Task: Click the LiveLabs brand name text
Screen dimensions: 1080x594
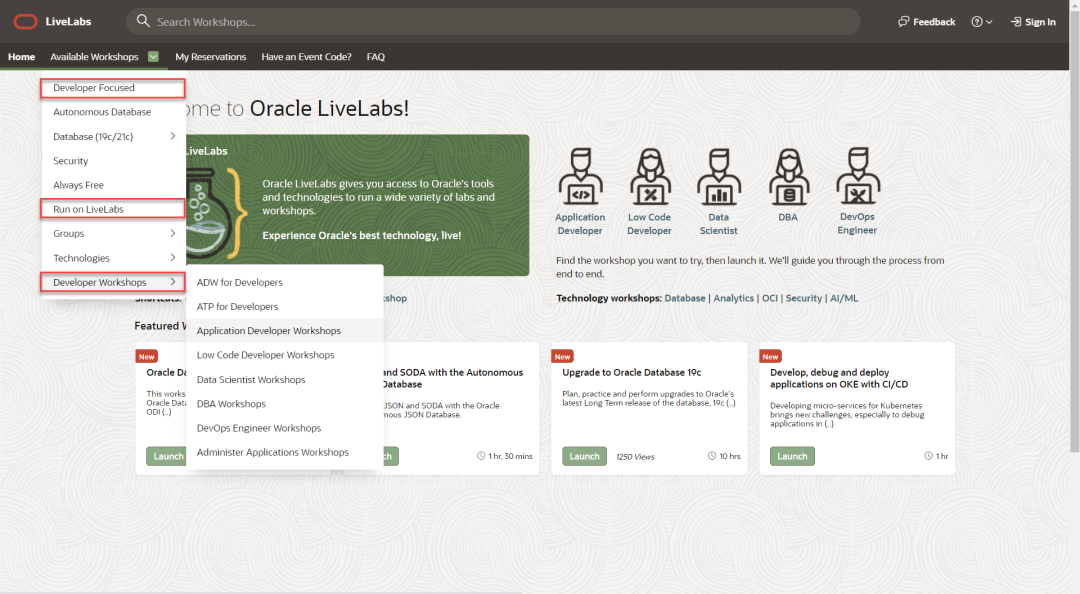Action: click(x=68, y=21)
